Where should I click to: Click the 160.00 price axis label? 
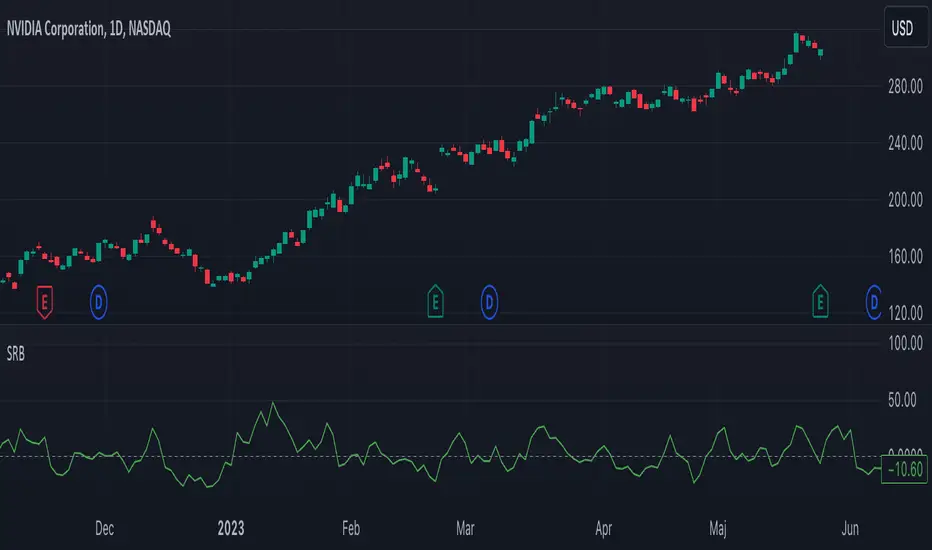click(x=905, y=257)
